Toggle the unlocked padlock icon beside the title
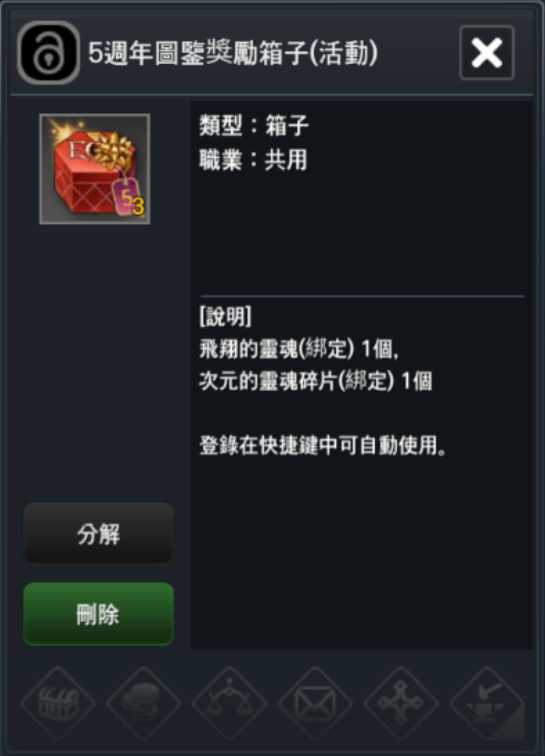Screen dimensions: 545x756 48,53
